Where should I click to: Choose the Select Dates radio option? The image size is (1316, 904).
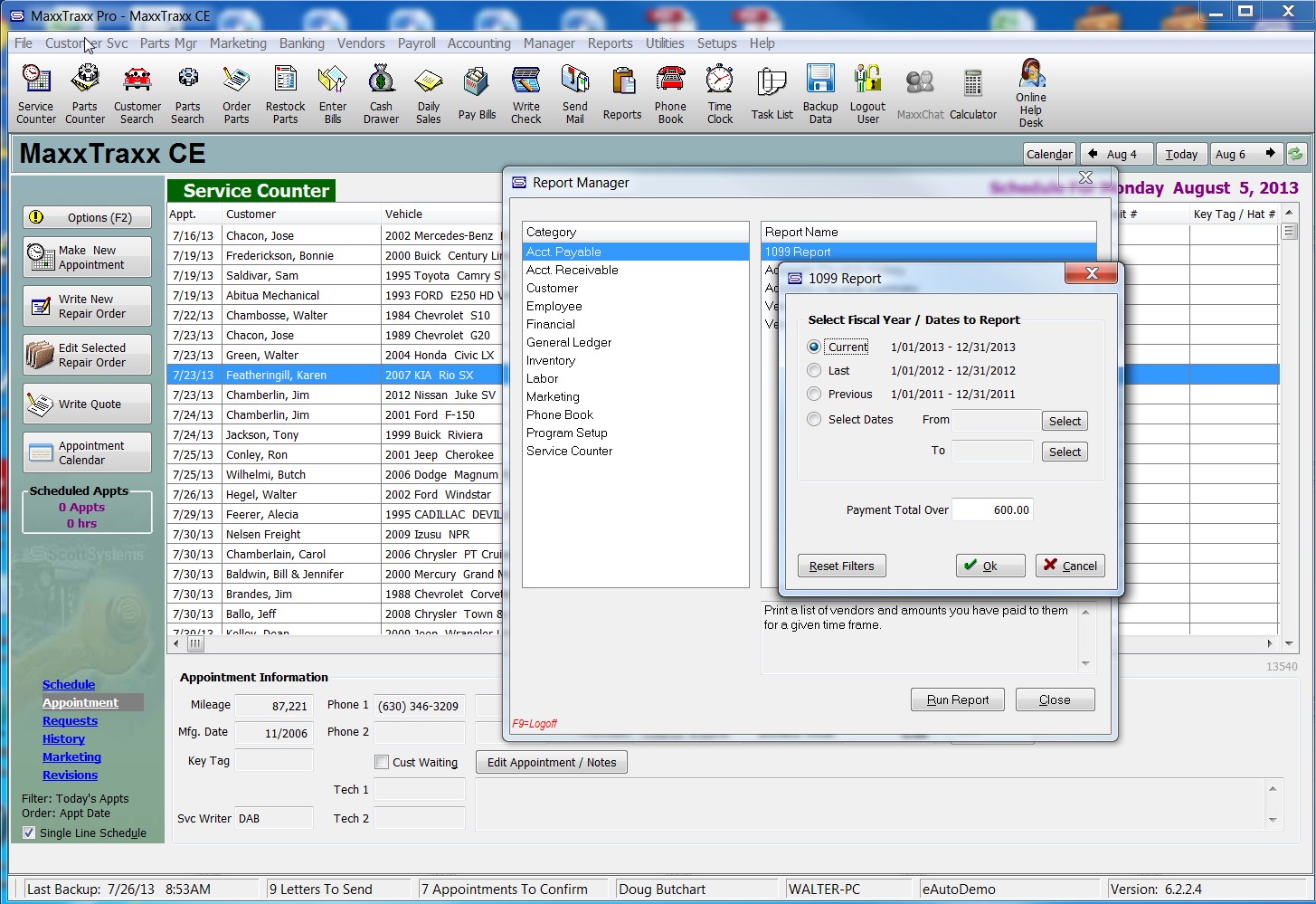pos(814,419)
